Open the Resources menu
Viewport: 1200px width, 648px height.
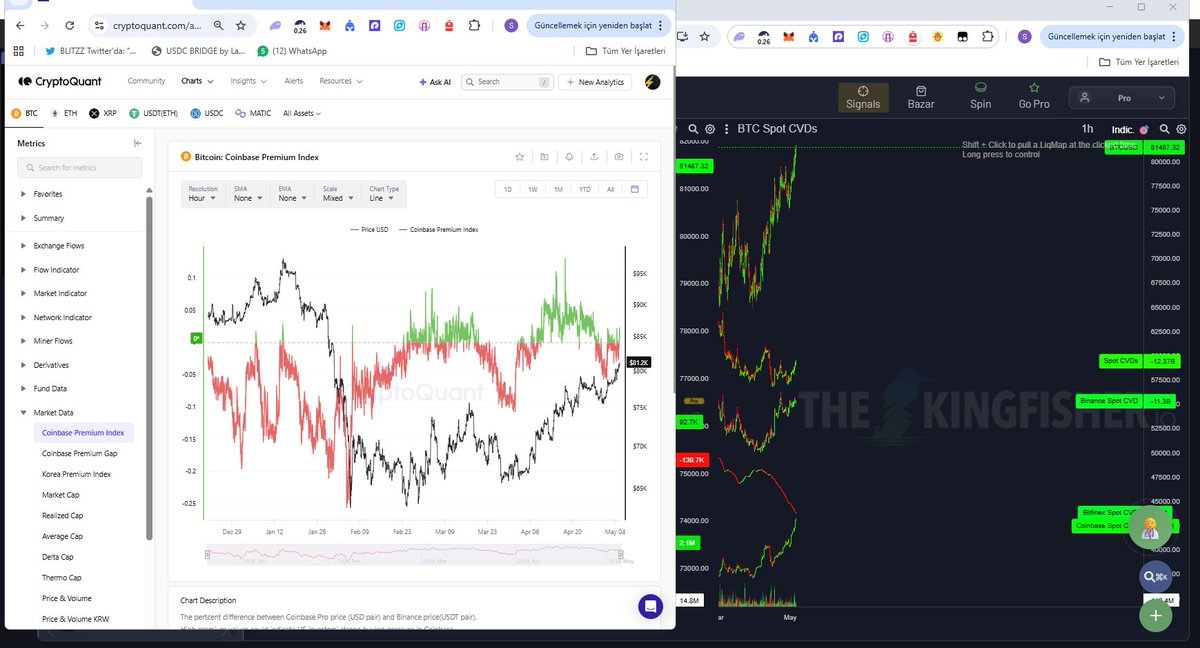click(339, 82)
